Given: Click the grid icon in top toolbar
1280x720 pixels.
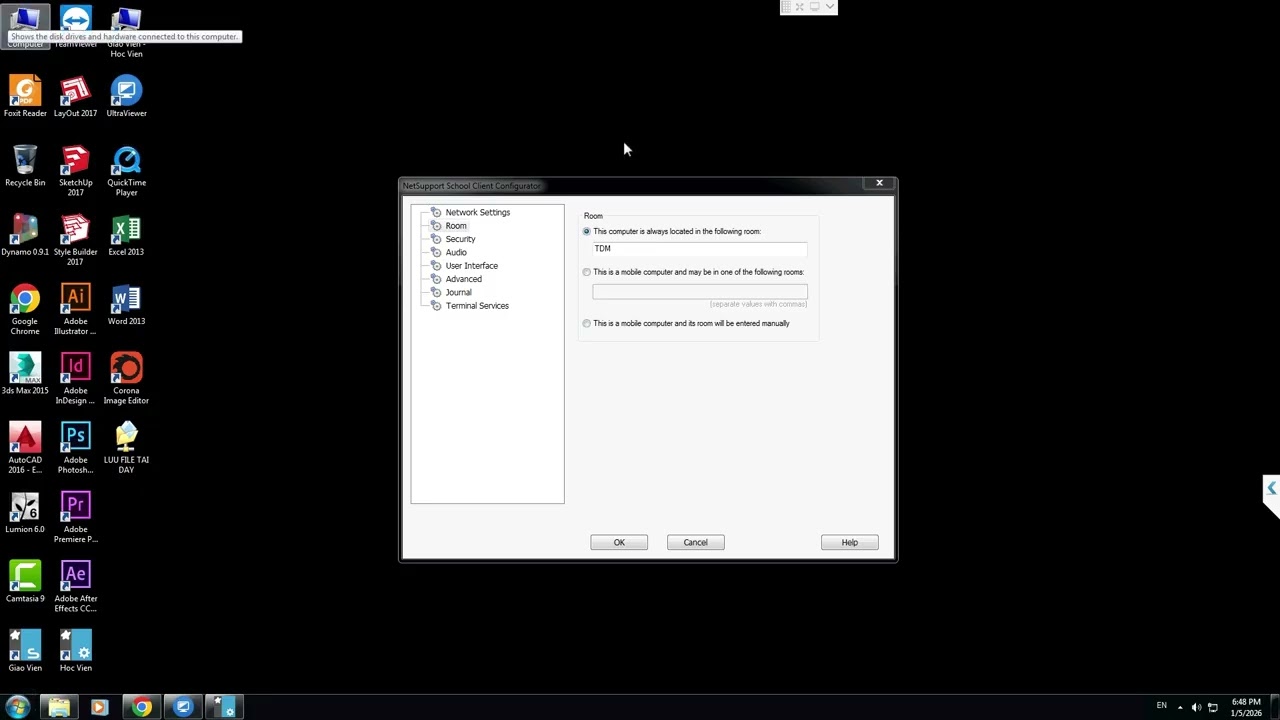Looking at the screenshot, I should click(x=786, y=7).
